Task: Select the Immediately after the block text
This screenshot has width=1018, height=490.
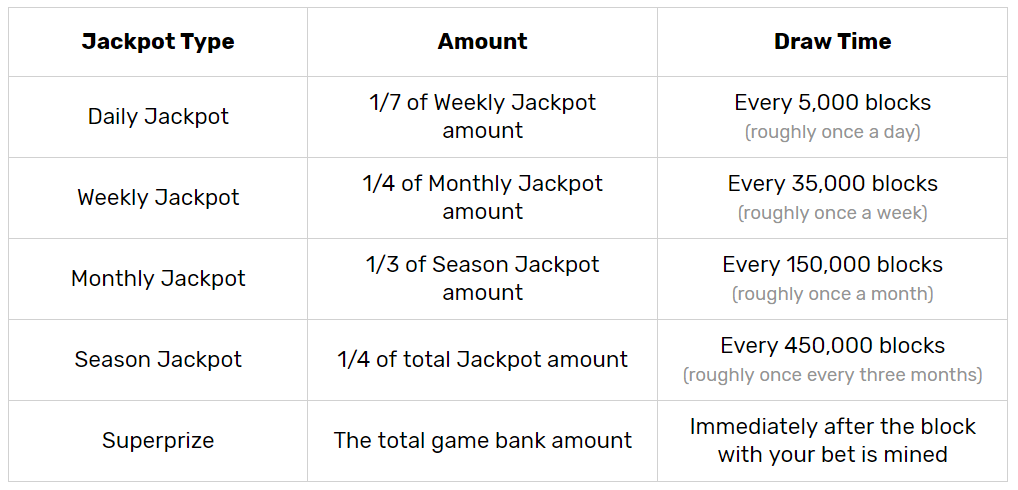Action: [832, 427]
